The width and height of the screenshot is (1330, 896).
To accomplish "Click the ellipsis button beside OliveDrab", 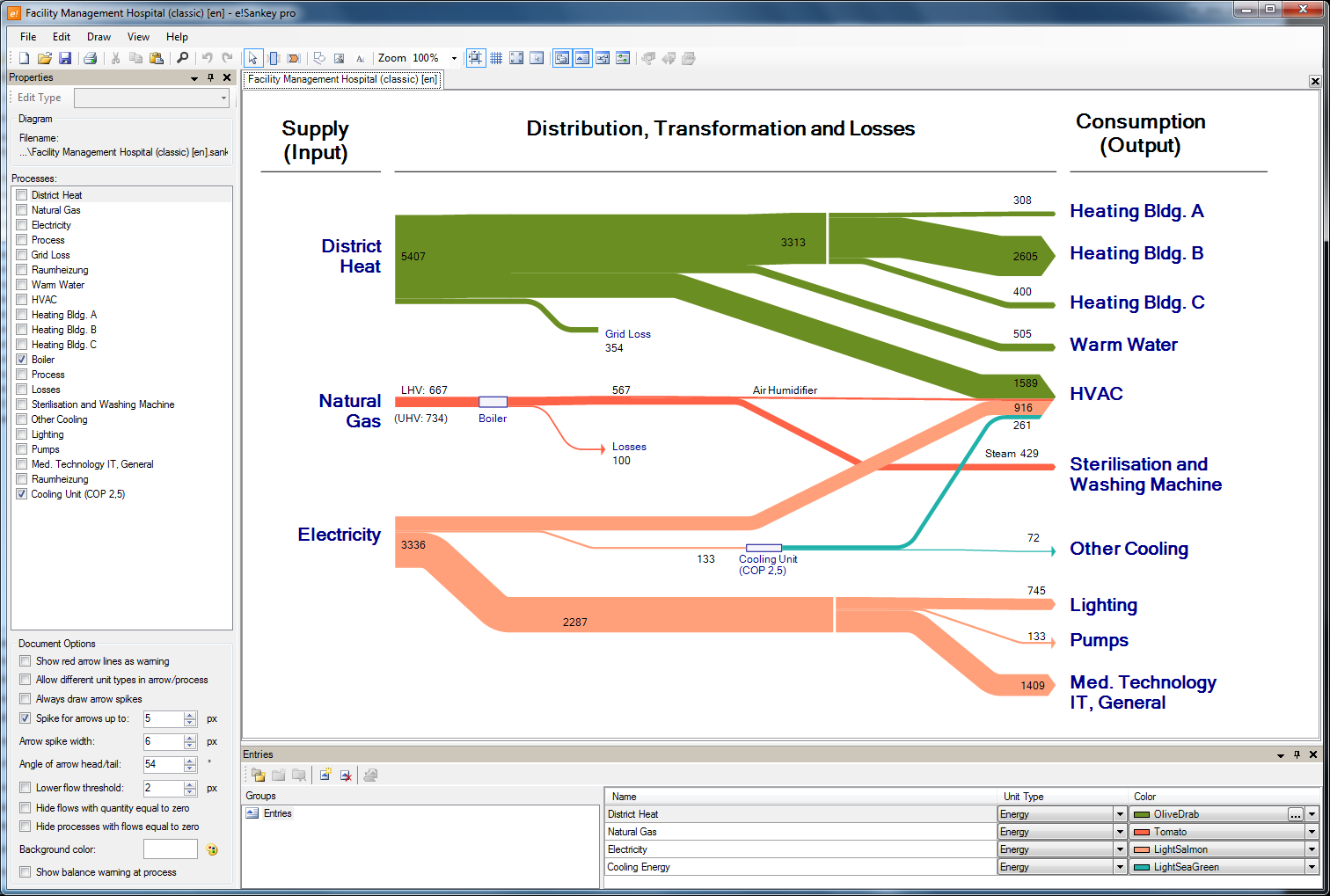I will click(x=1295, y=814).
